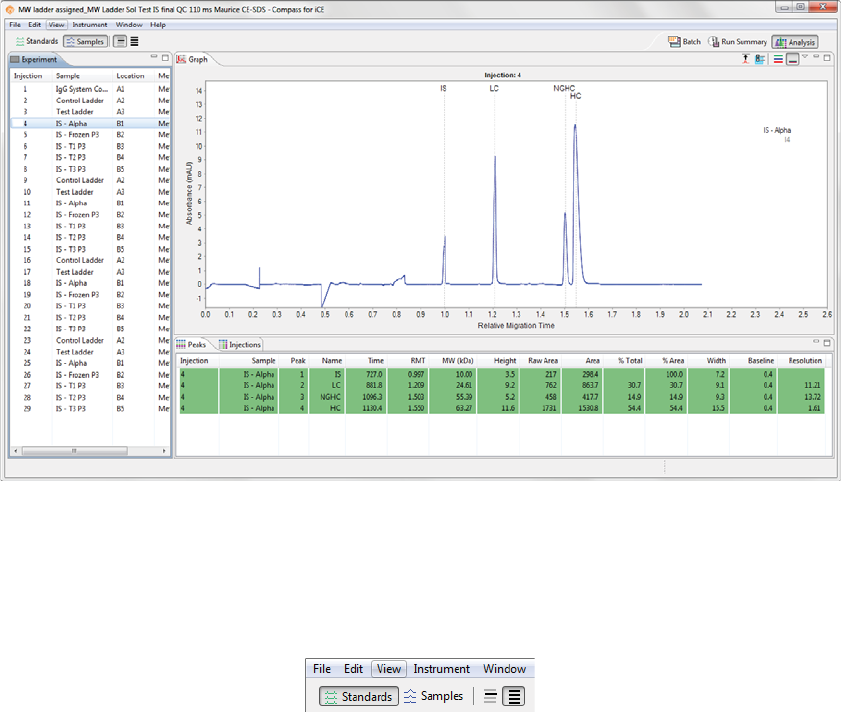Click the single view icon in toolbar
Screen dimensions: 841x712
(x=120, y=42)
